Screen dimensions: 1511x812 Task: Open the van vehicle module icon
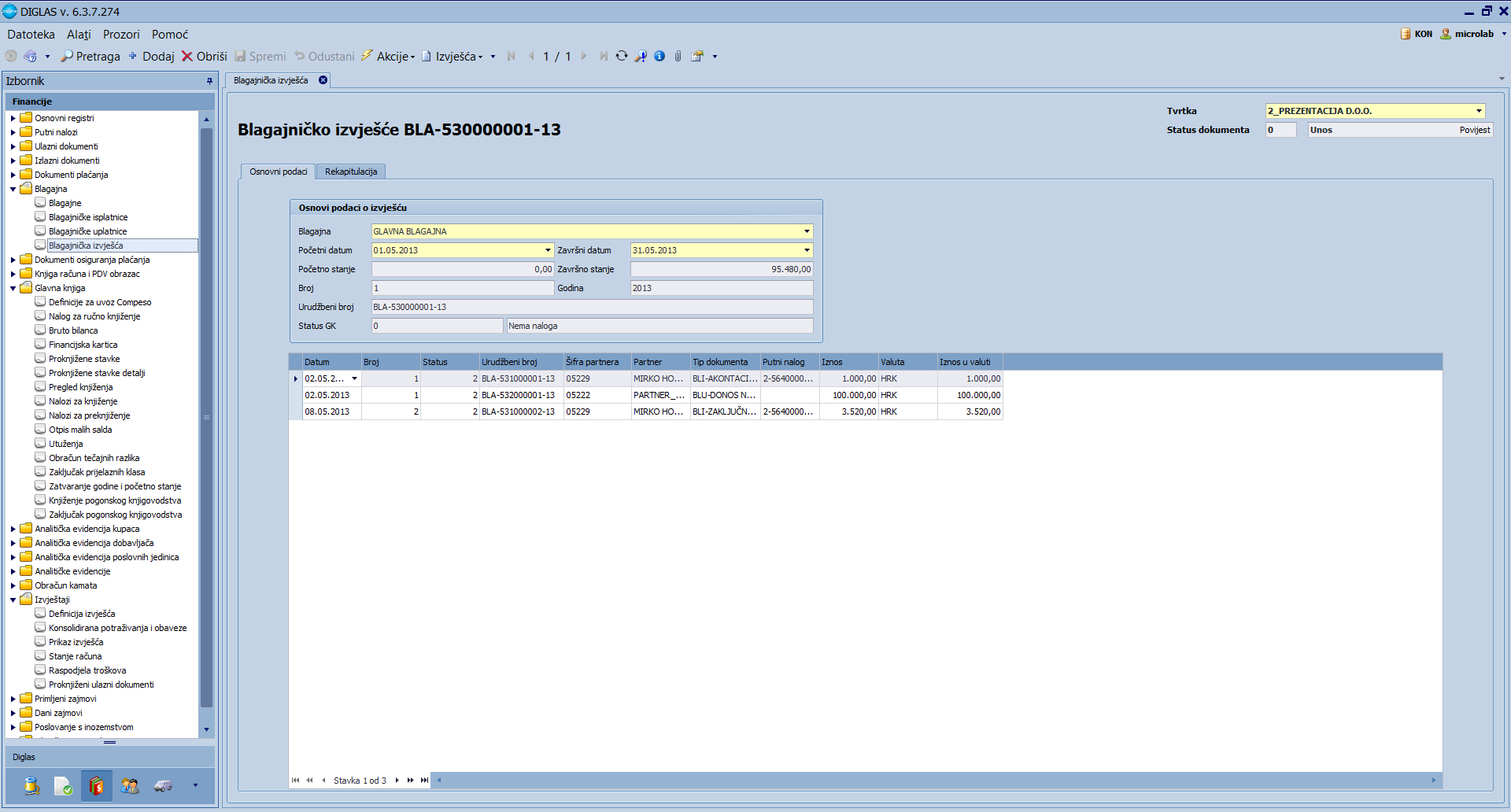(163, 785)
